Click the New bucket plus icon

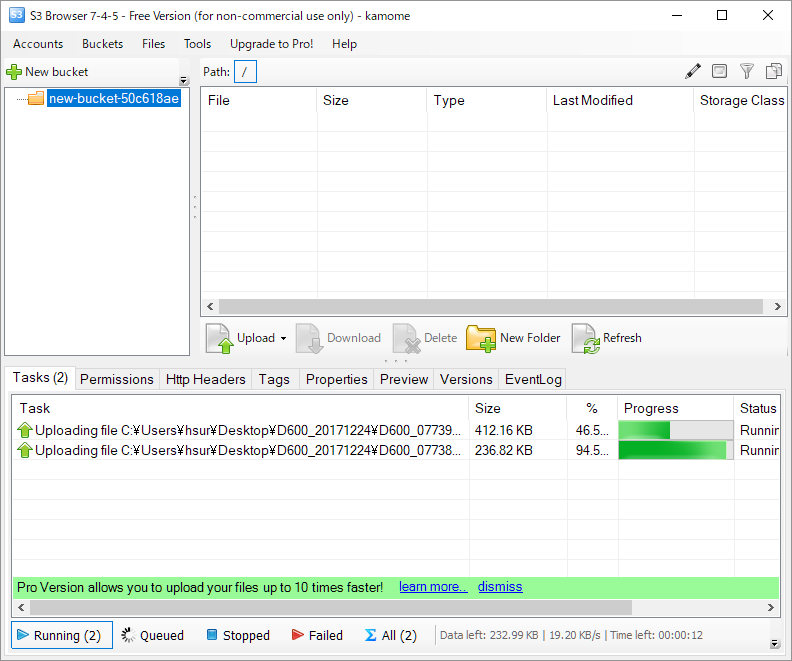coord(14,72)
